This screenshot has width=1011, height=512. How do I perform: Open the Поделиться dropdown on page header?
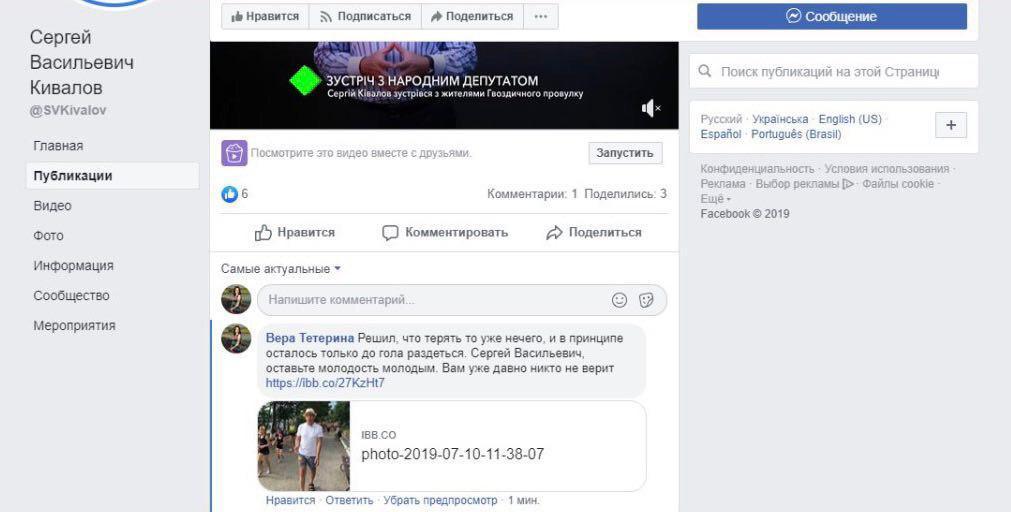tap(471, 17)
